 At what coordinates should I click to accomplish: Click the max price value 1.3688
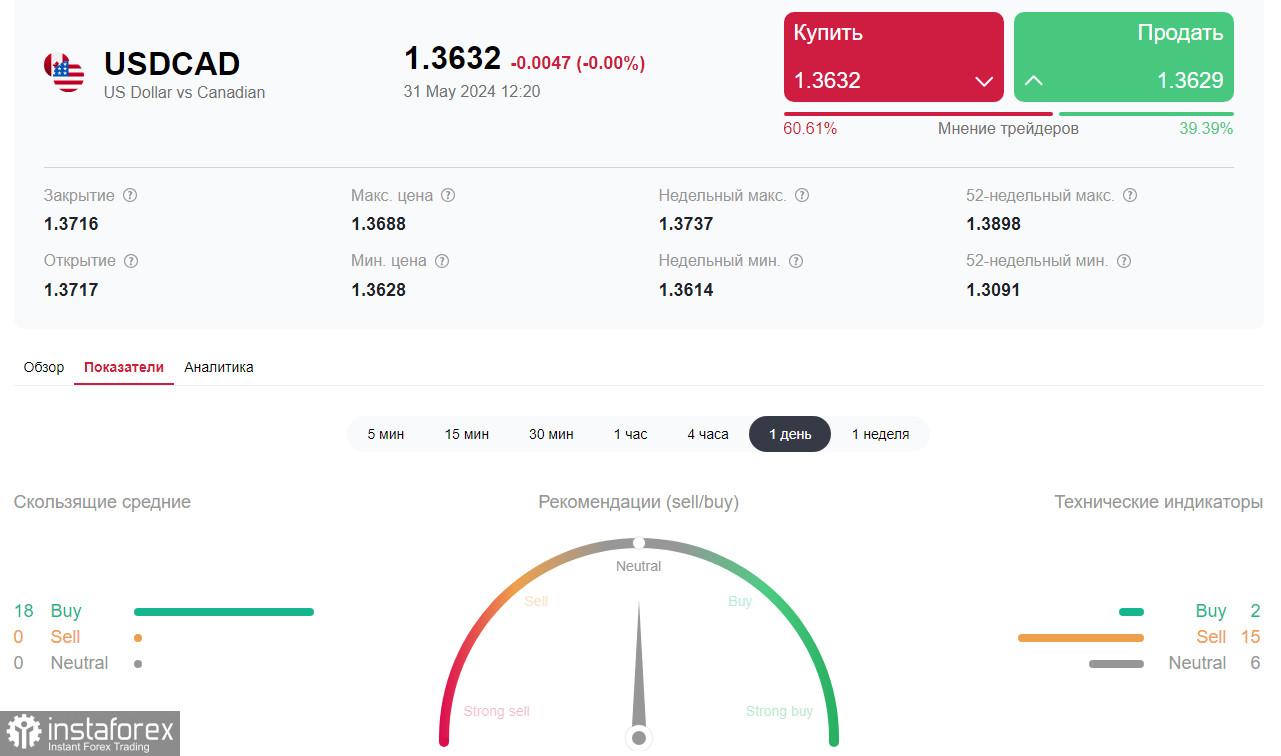[x=379, y=224]
